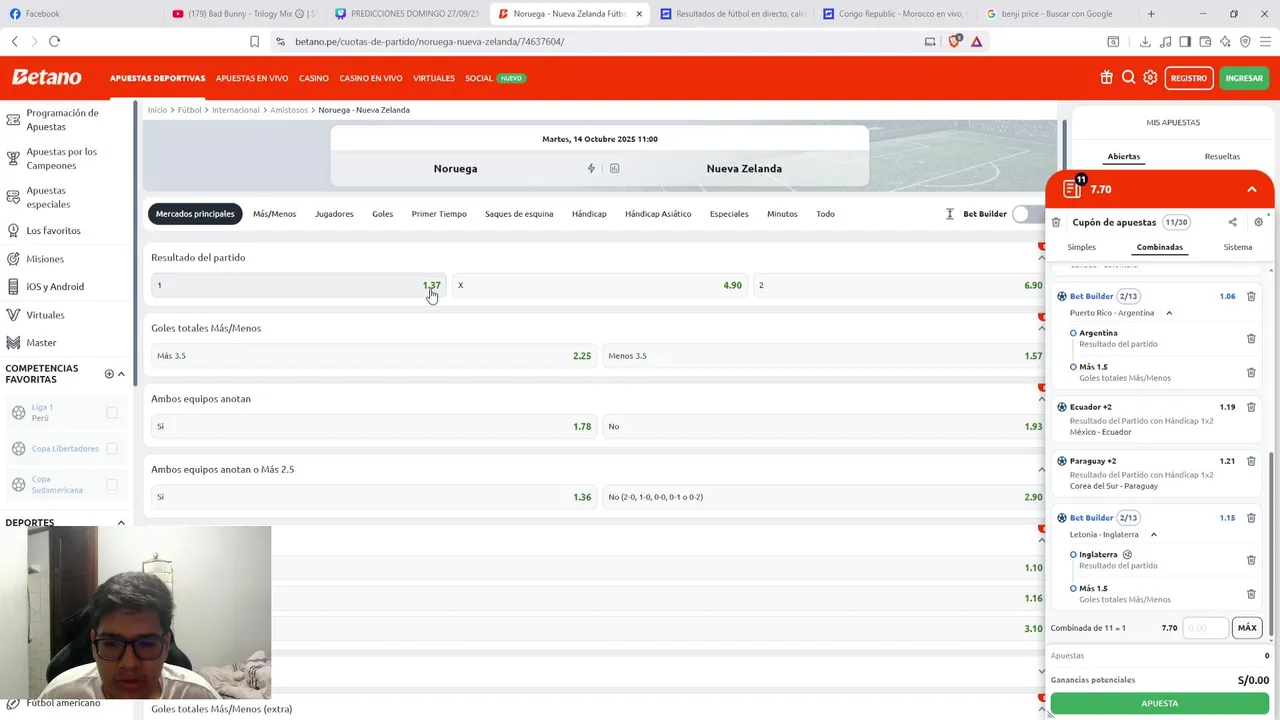Screen dimensions: 1280x720
Task: Delete Inglaterra match result selection
Action: [x=1251, y=560]
